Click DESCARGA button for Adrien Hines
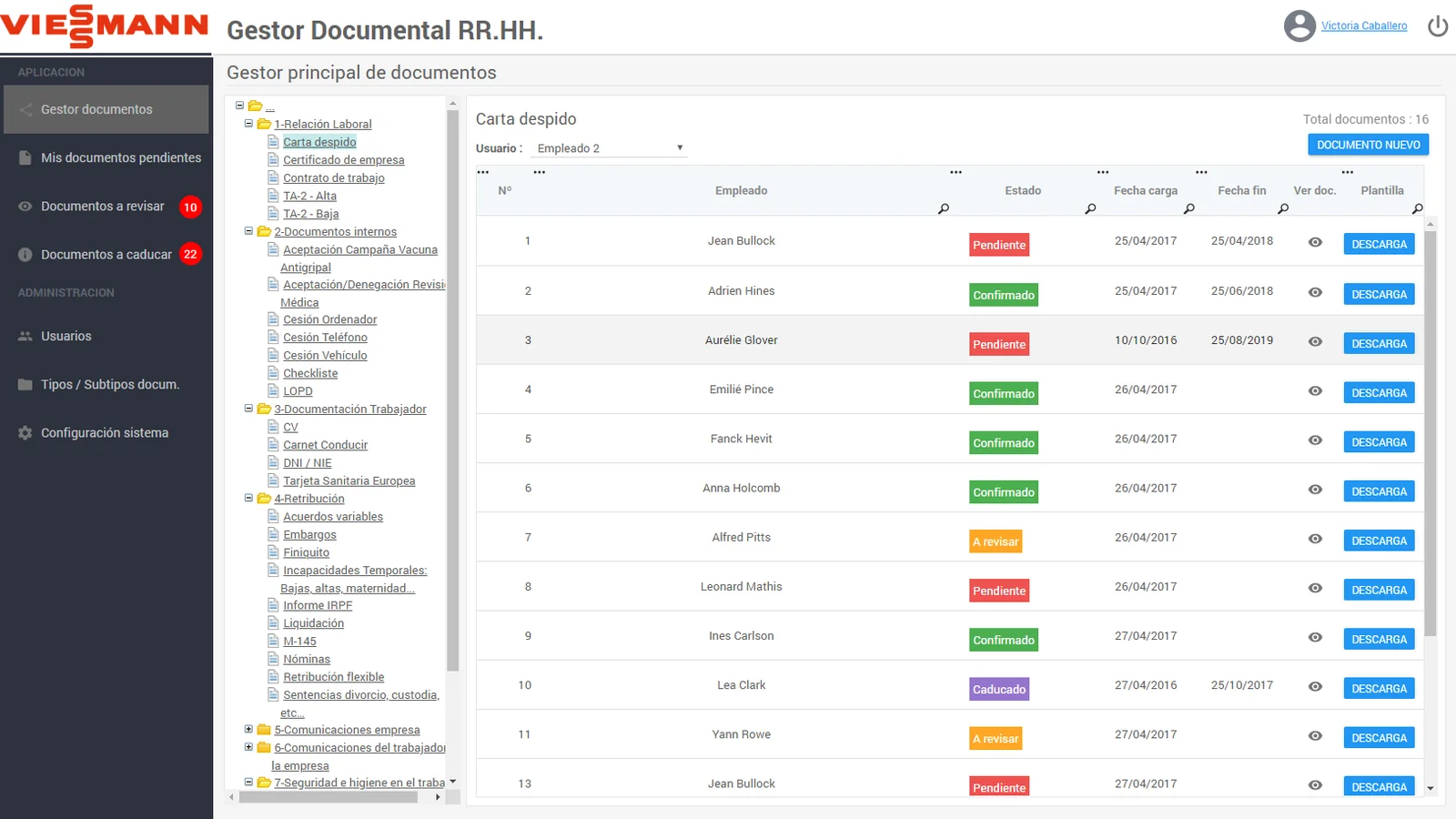 [1379, 295]
